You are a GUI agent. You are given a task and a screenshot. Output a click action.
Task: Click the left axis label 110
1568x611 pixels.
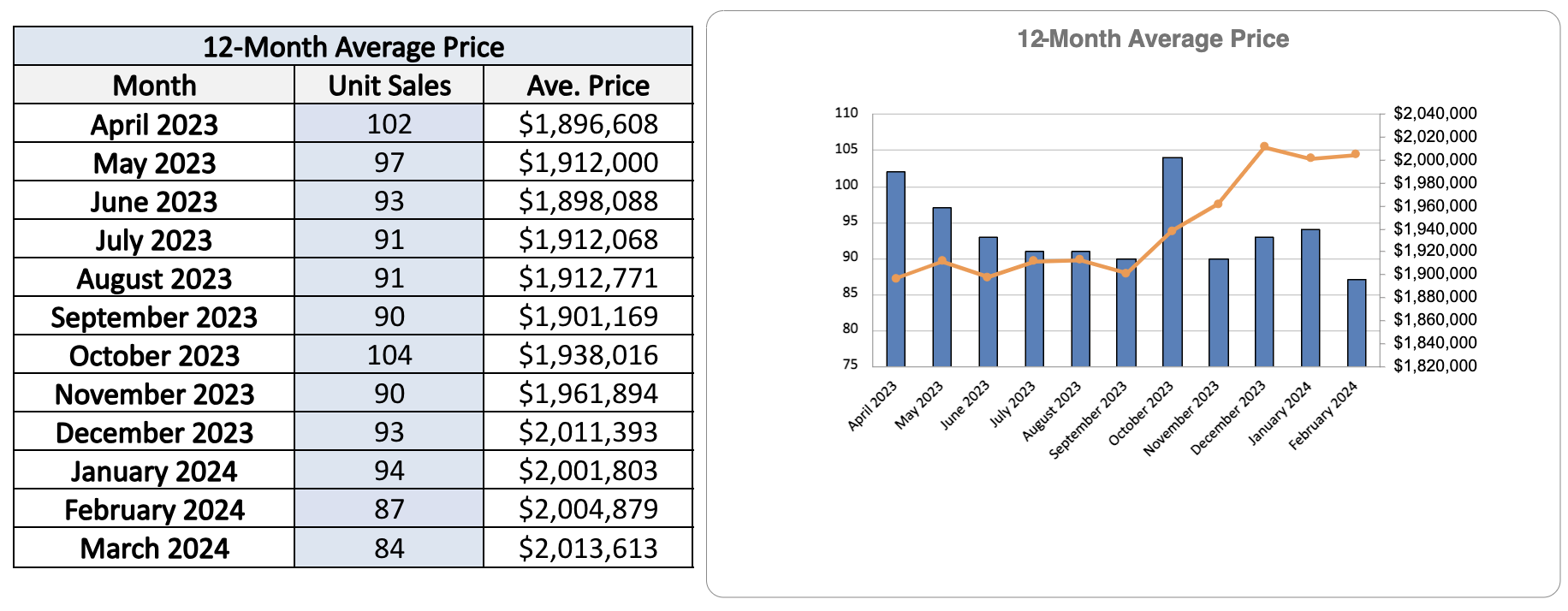click(x=846, y=113)
